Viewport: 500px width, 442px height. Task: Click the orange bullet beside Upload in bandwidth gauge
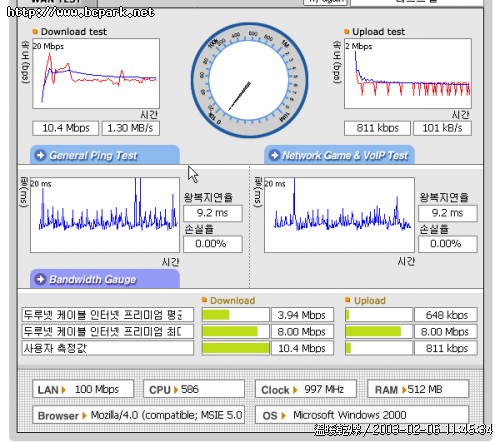click(348, 300)
